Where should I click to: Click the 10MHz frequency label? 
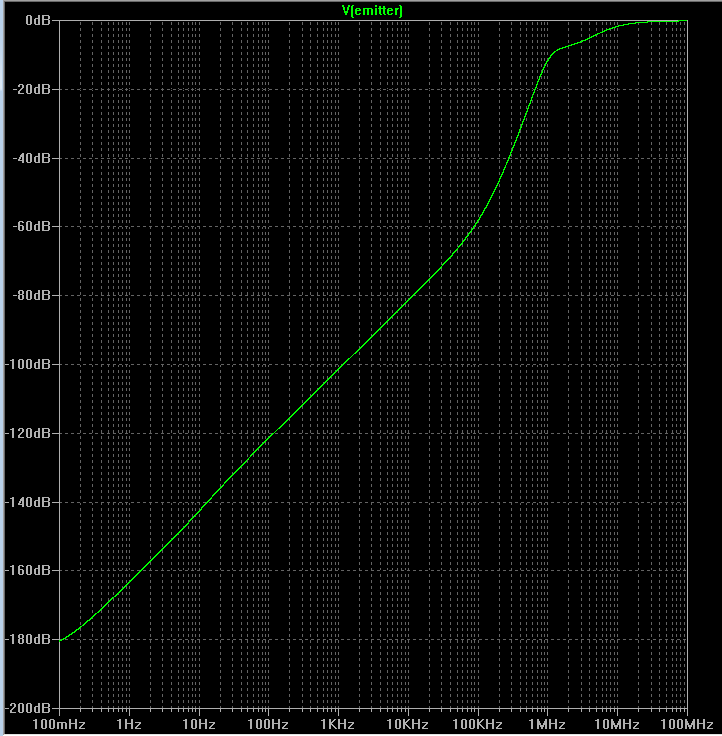pyautogui.click(x=617, y=724)
